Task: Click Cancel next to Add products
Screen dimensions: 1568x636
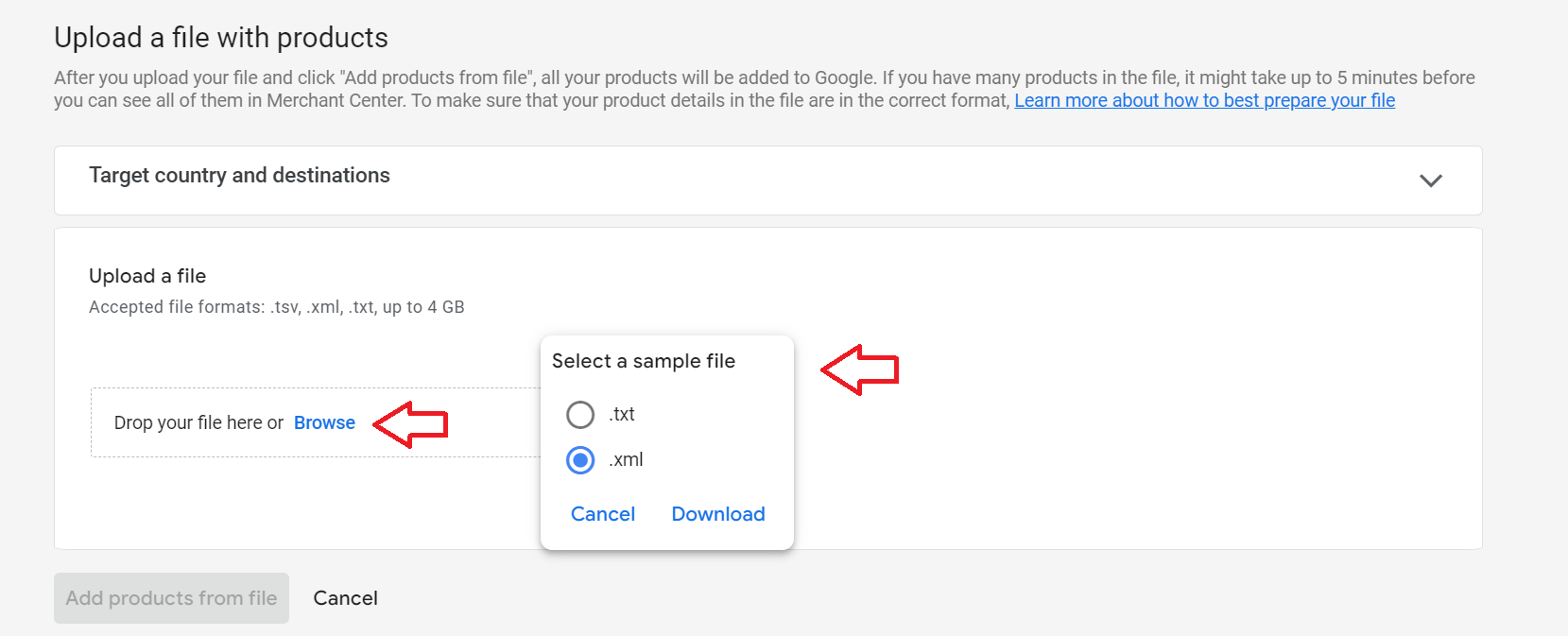Action: point(345,598)
